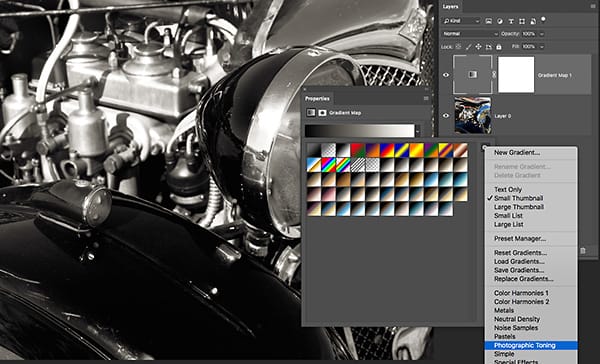Viewport: 600px width, 364px height.
Task: Open the Opacity dropdown arrow
Action: click(542, 34)
